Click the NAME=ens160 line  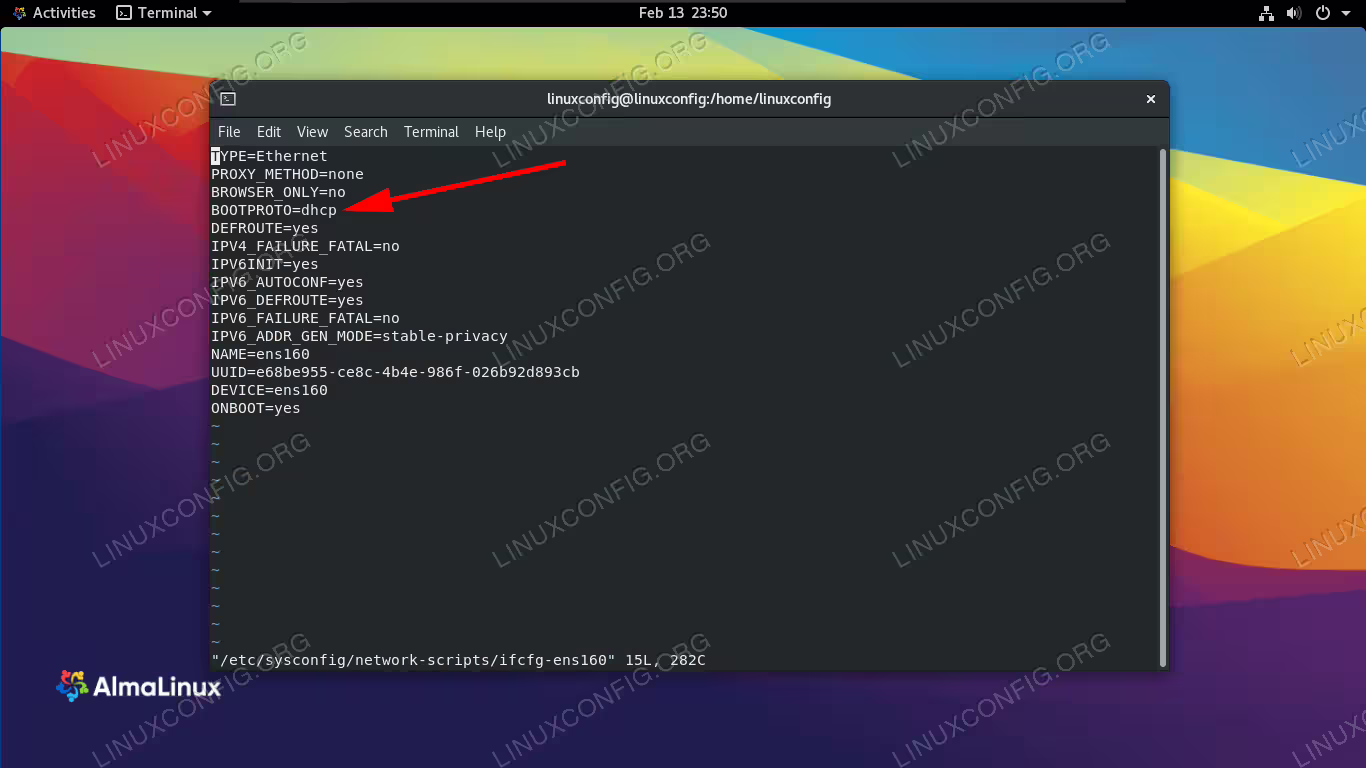(x=260, y=354)
